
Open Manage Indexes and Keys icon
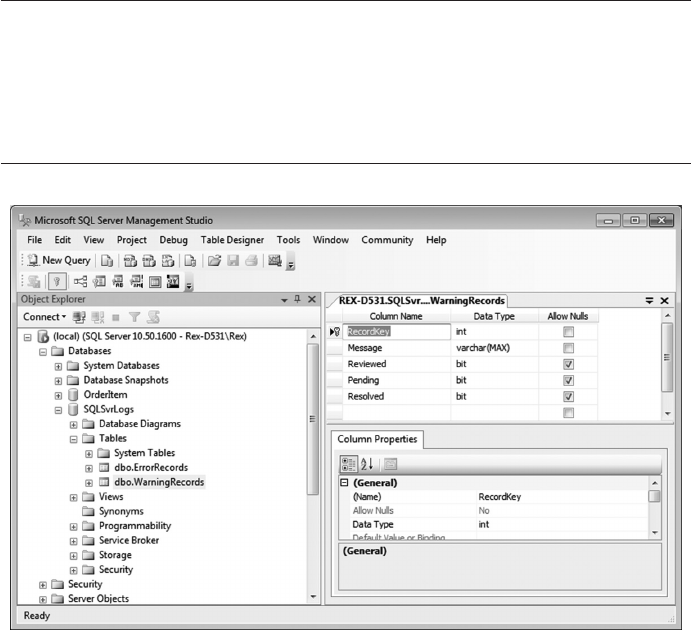[99, 282]
